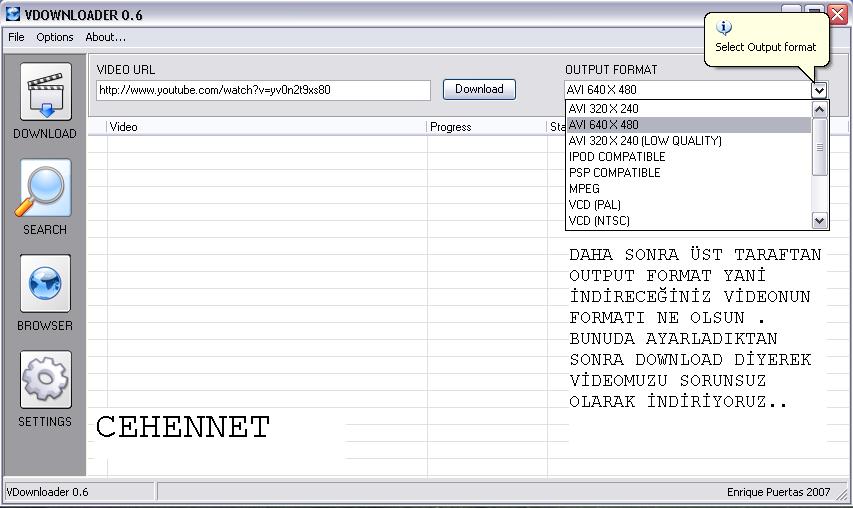Image resolution: width=853 pixels, height=508 pixels.
Task: Click the VDownloader title bar app icon
Action: pos(13,14)
